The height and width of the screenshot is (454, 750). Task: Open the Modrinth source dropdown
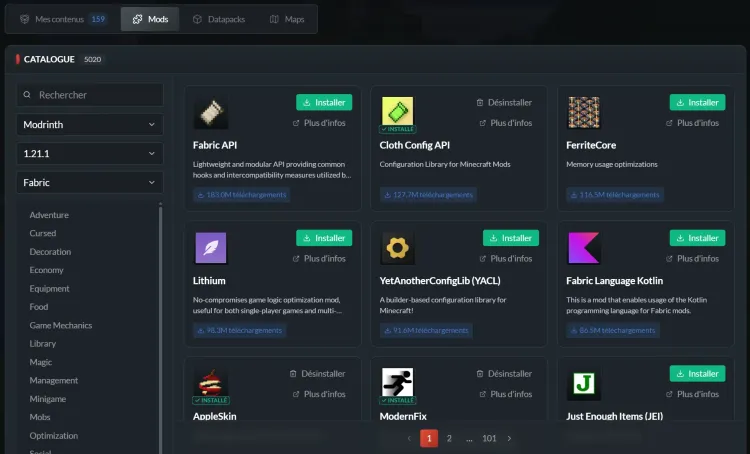pyautogui.click(x=90, y=124)
